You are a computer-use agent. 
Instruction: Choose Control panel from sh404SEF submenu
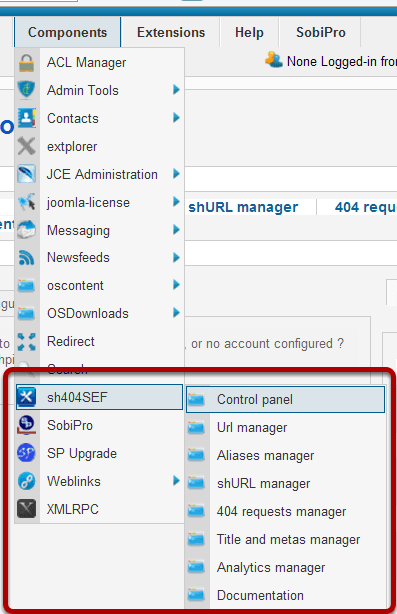point(285,399)
